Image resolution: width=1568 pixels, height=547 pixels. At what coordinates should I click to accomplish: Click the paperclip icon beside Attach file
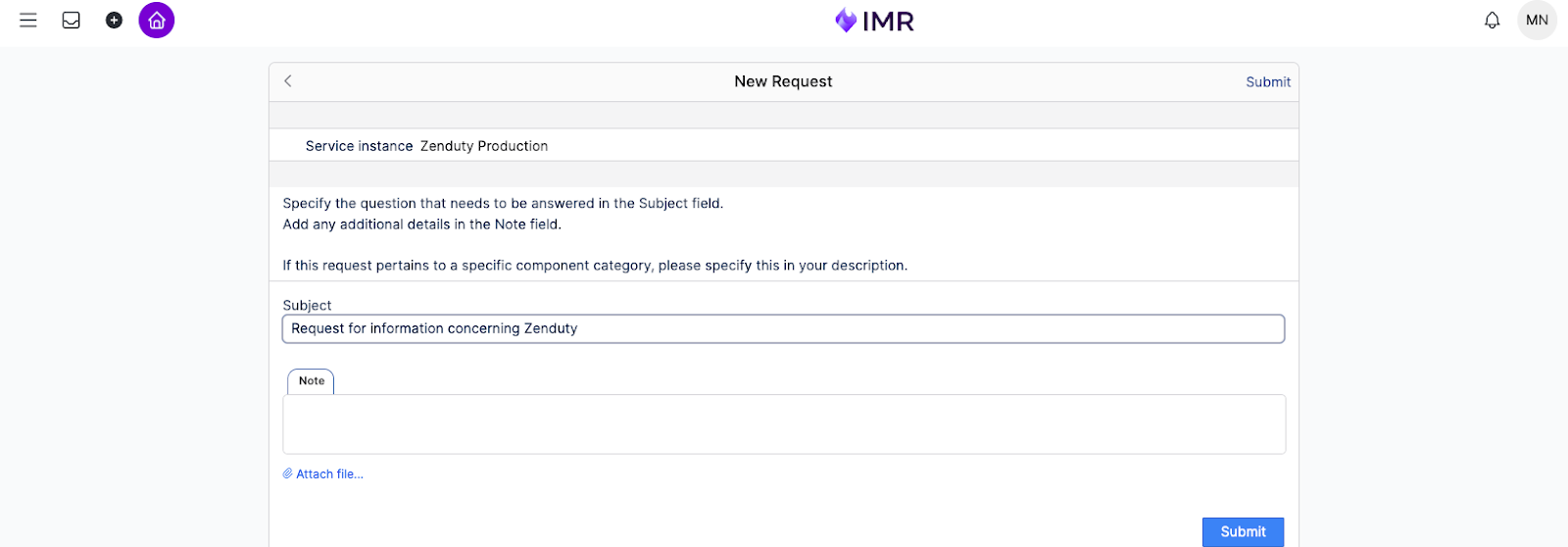click(x=288, y=473)
